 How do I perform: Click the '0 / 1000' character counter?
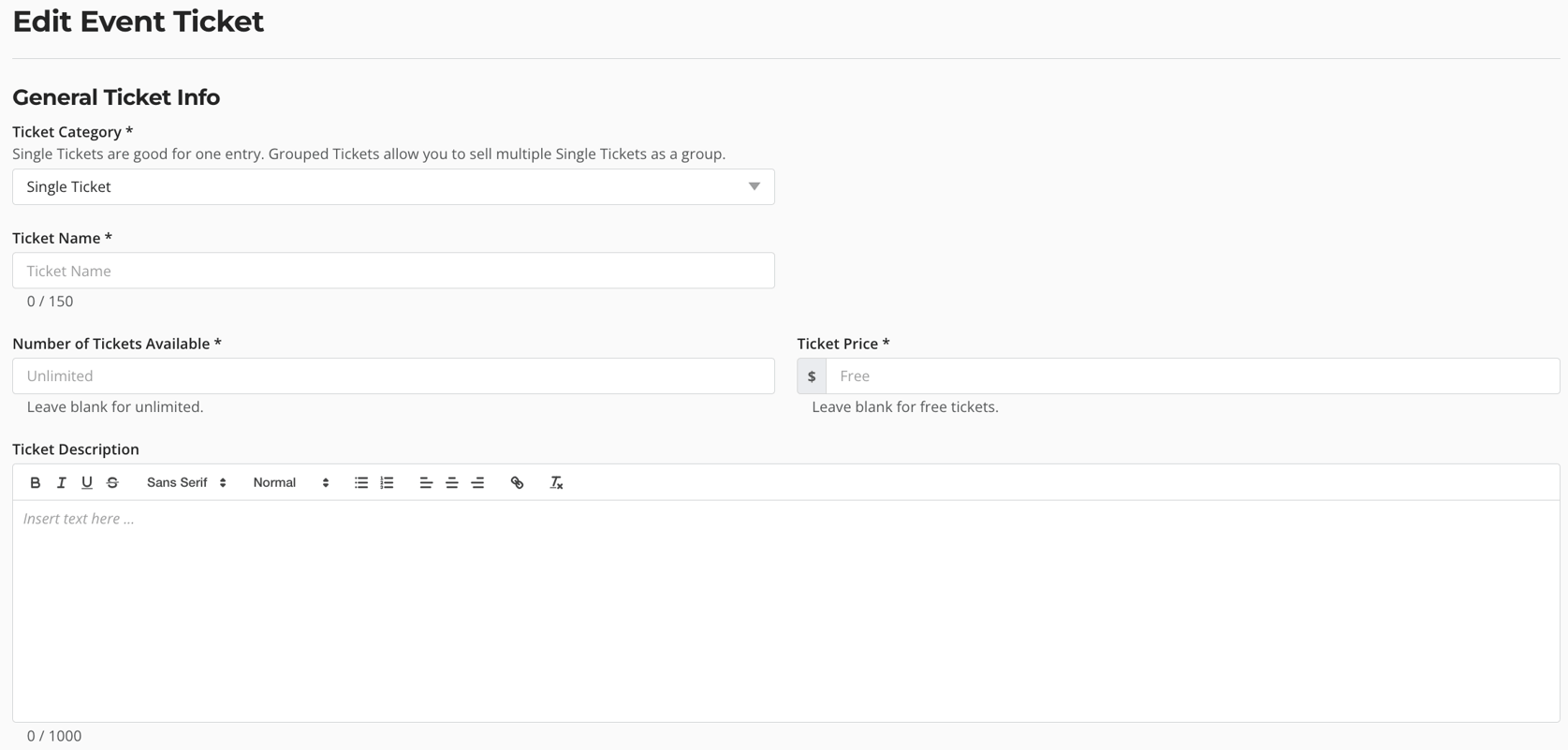[54, 736]
